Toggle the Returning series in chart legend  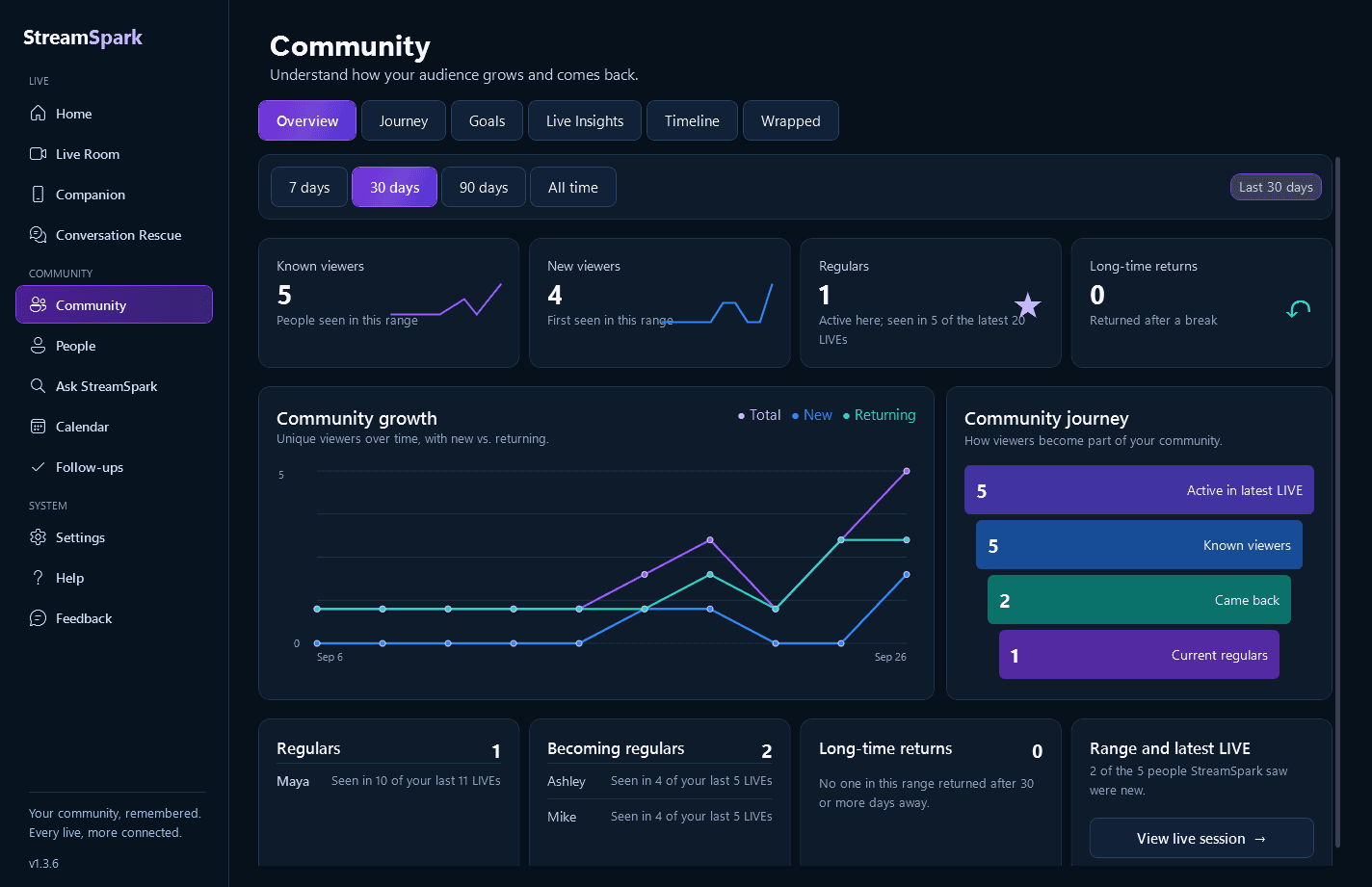coord(879,415)
